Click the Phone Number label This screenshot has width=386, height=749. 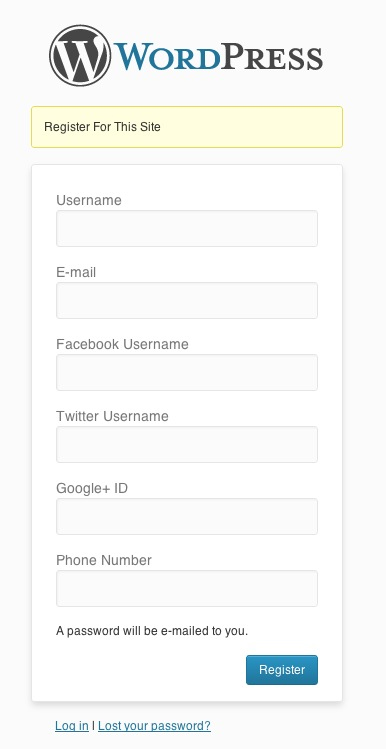104,560
